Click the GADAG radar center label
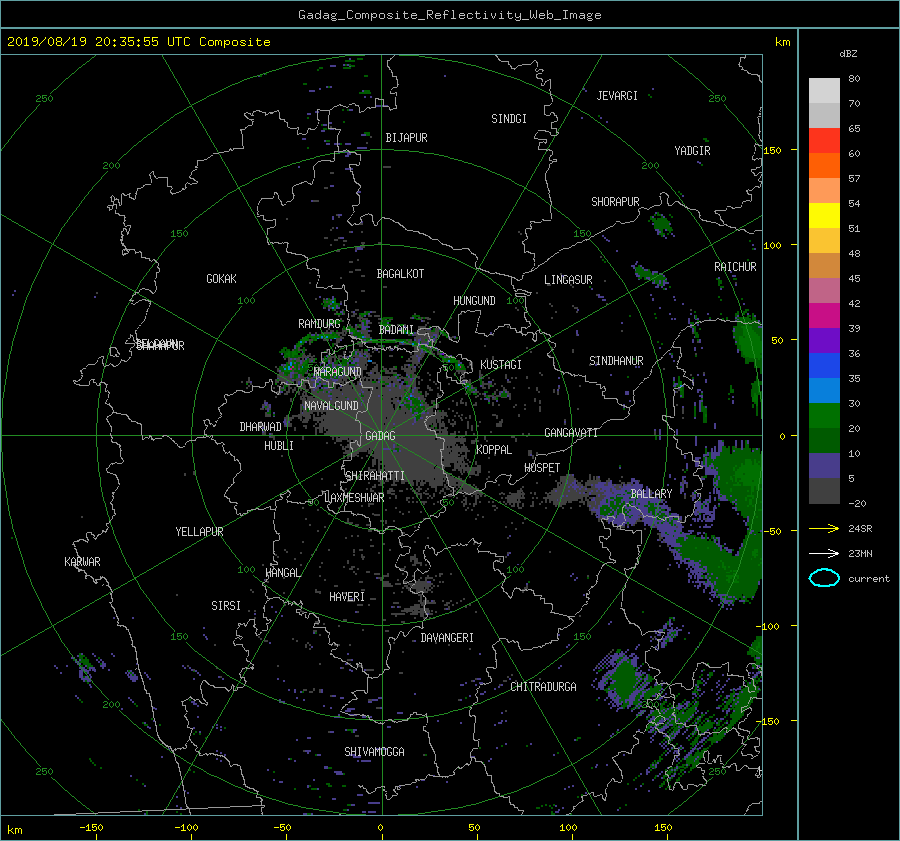The width and height of the screenshot is (900, 841). [x=380, y=436]
